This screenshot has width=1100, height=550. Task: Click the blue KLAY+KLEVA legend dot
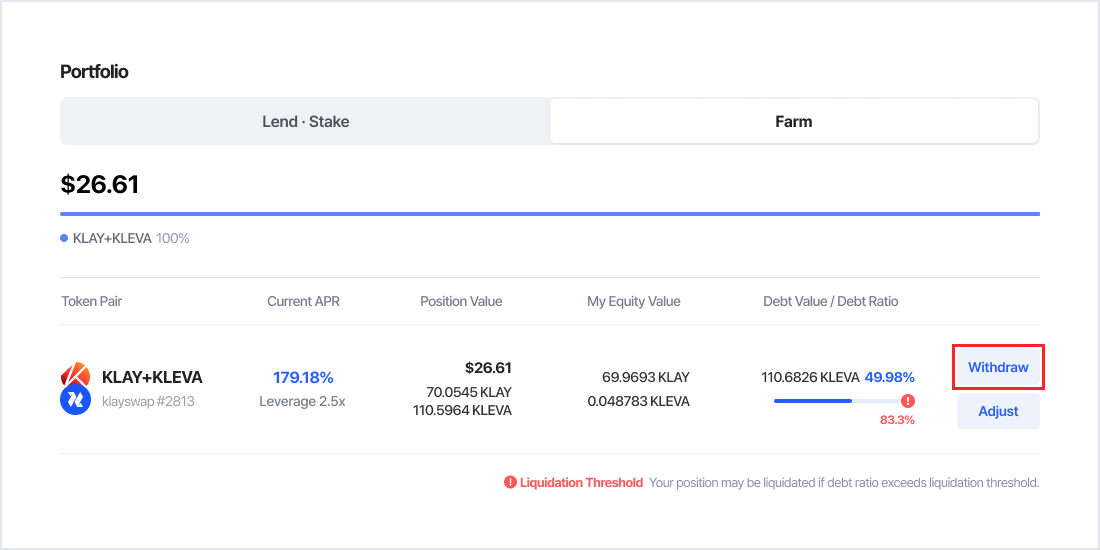[64, 238]
